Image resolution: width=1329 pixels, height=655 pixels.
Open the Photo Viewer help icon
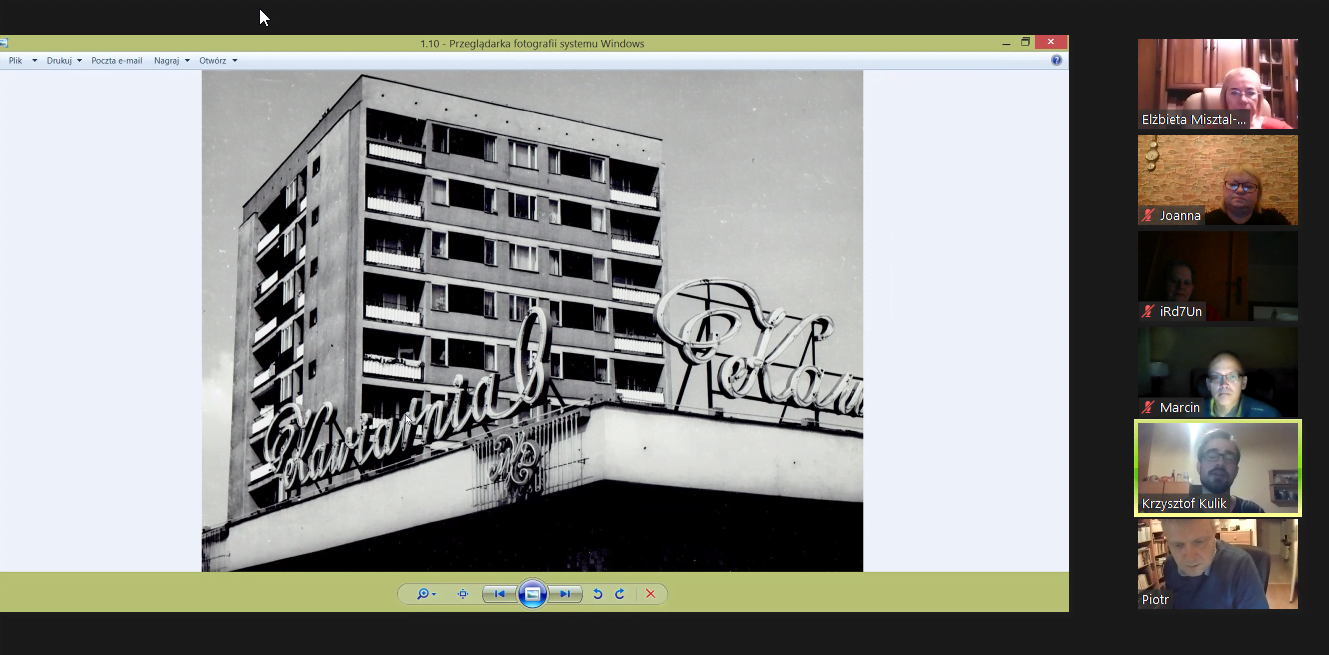[1057, 61]
